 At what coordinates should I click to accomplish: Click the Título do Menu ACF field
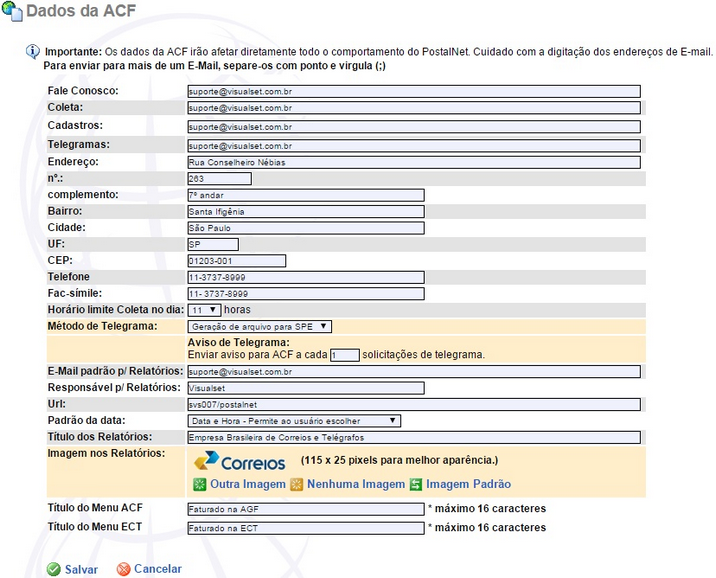click(x=306, y=509)
